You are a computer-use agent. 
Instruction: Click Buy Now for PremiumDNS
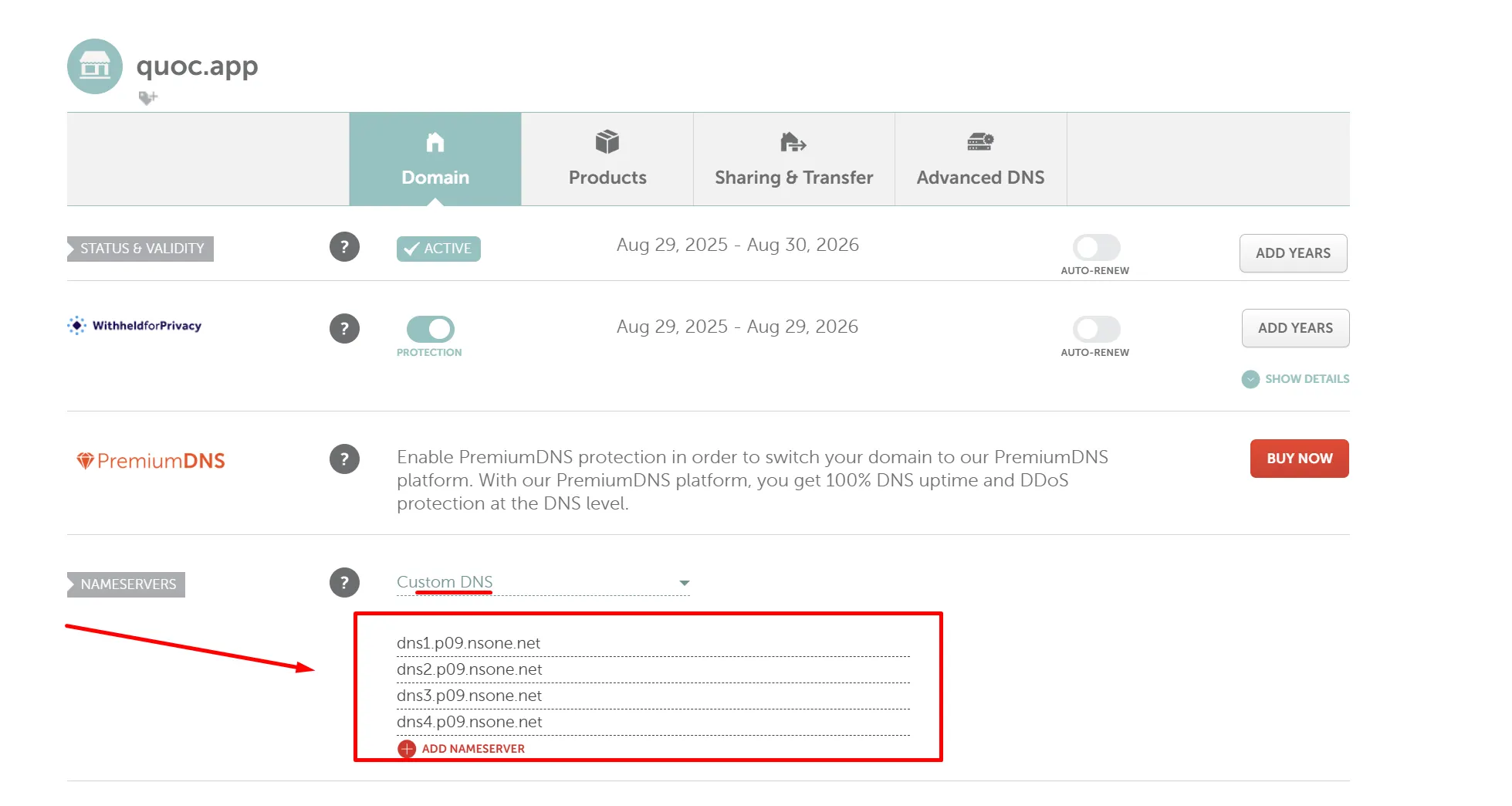tap(1299, 459)
